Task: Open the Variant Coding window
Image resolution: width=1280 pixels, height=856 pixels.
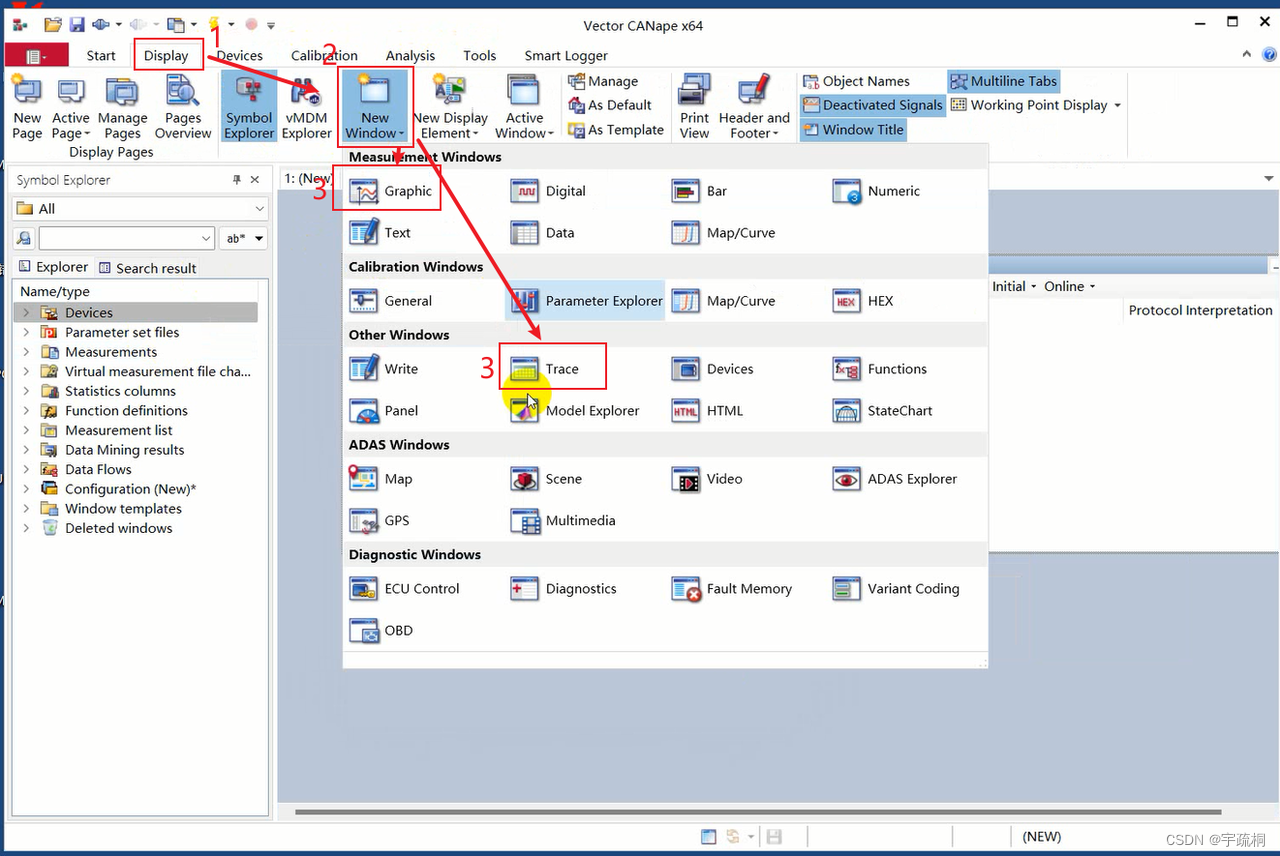Action: tap(896, 589)
